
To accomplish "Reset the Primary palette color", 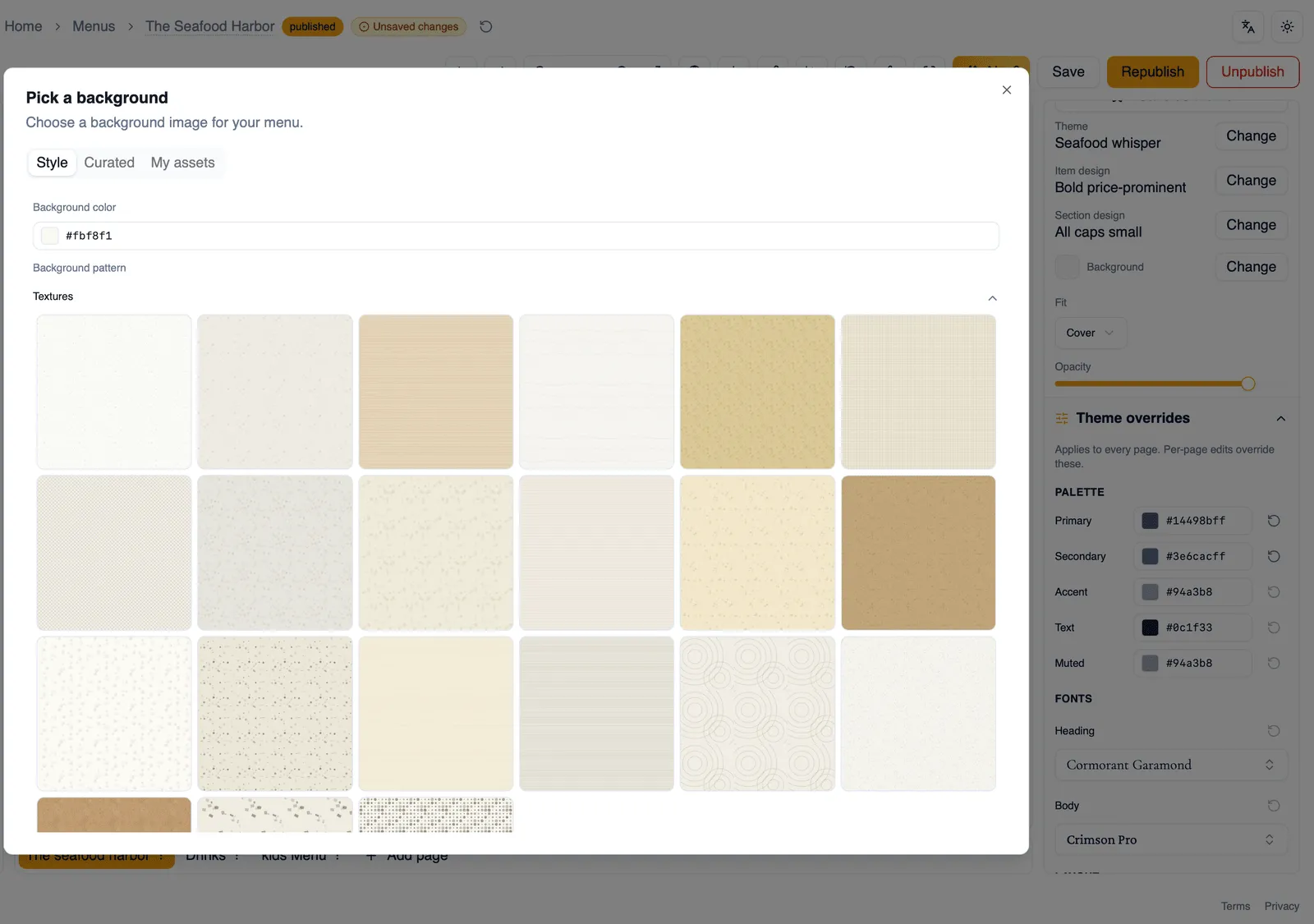I will 1274,521.
